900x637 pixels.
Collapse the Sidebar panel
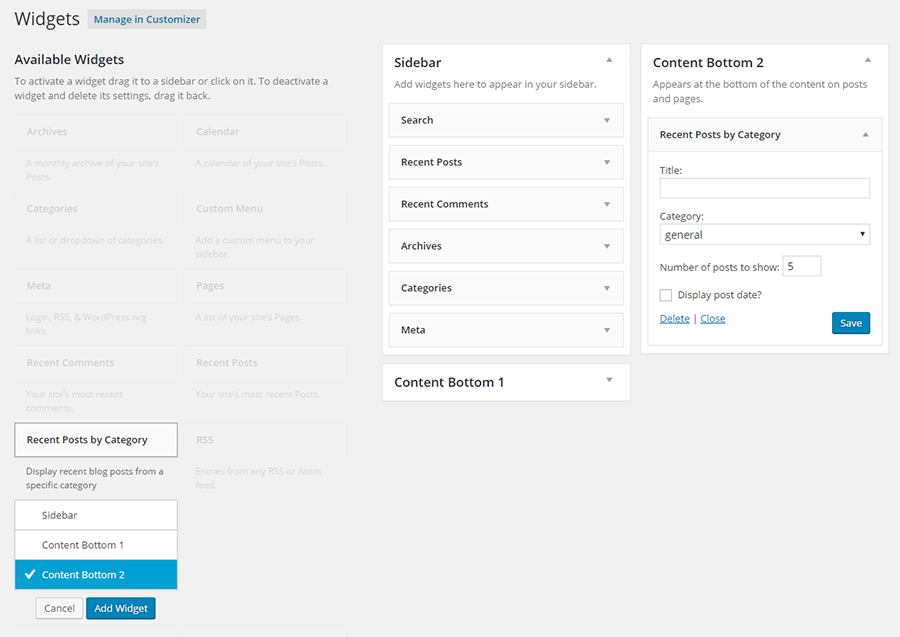(608, 61)
